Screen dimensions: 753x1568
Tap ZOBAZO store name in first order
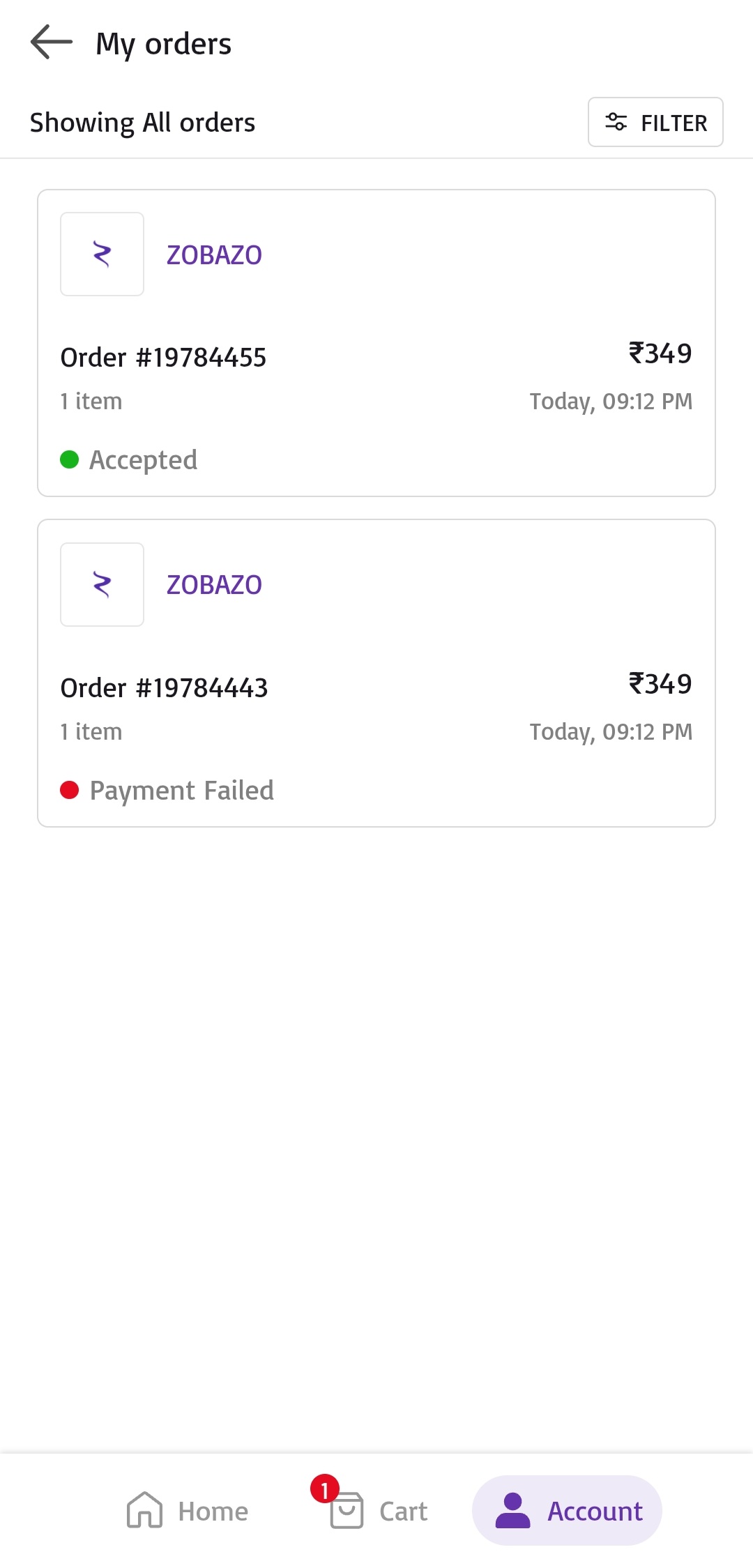[x=214, y=255]
